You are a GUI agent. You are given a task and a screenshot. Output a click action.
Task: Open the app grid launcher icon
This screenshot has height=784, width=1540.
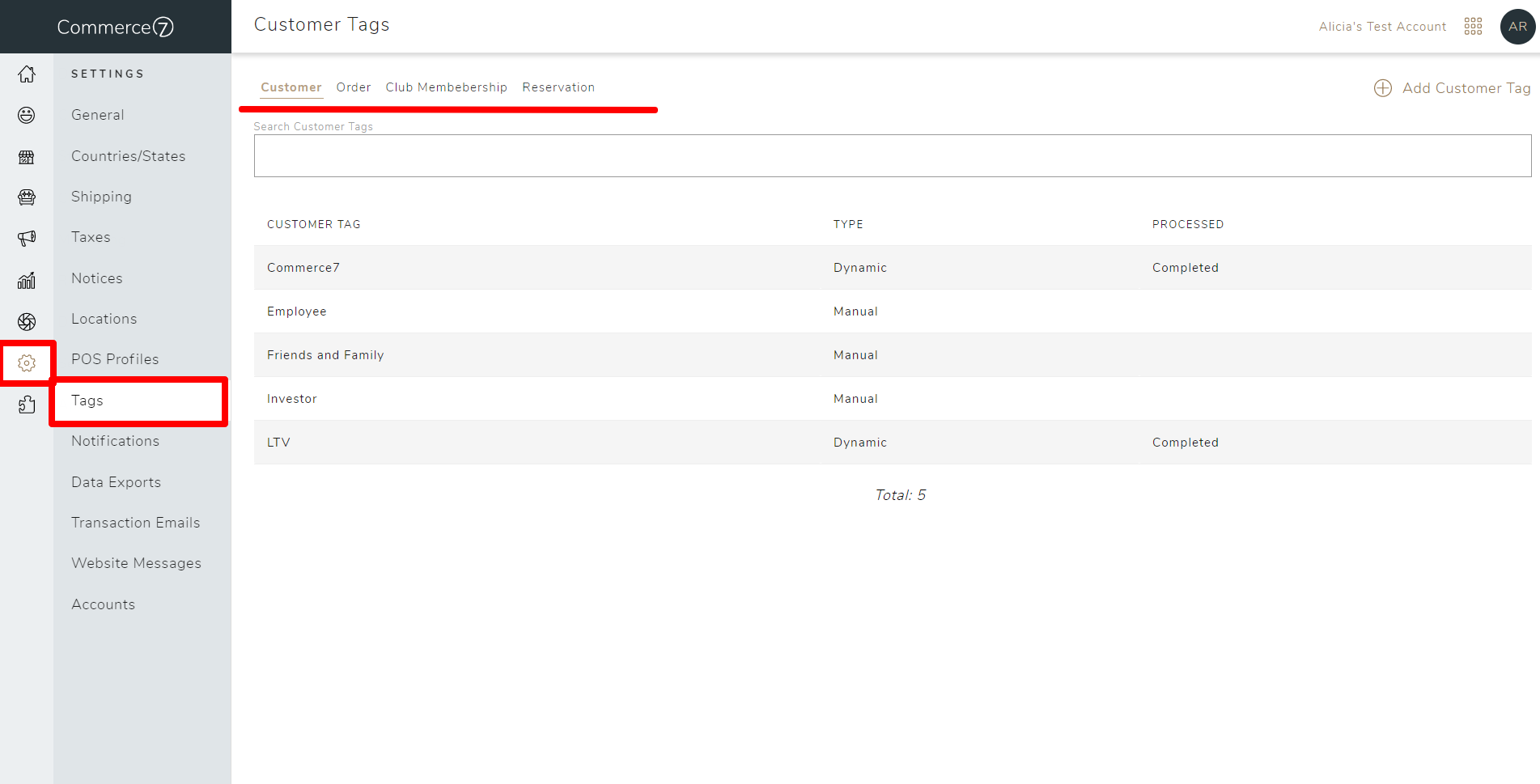tap(1473, 26)
